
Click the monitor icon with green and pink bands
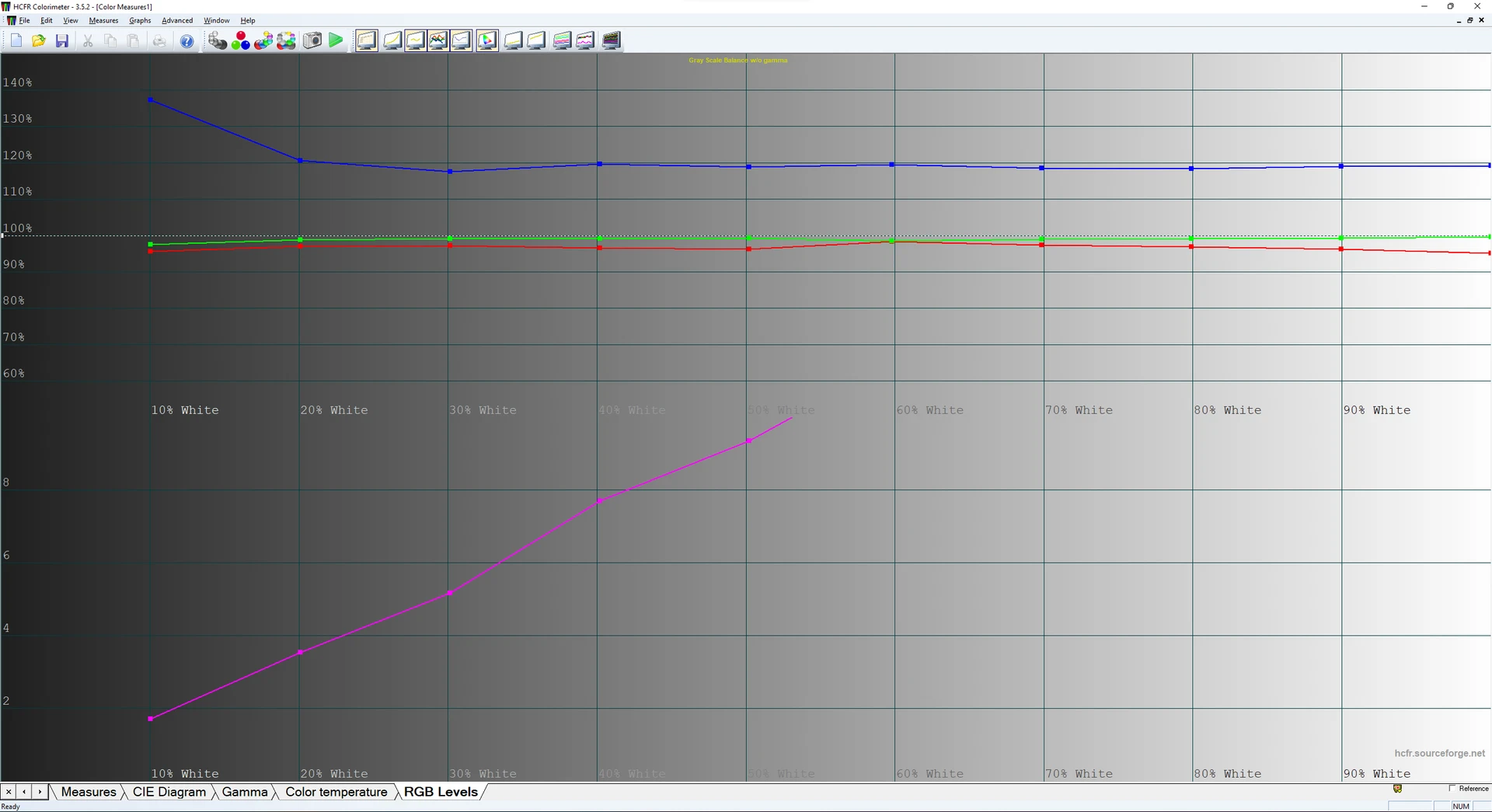562,40
